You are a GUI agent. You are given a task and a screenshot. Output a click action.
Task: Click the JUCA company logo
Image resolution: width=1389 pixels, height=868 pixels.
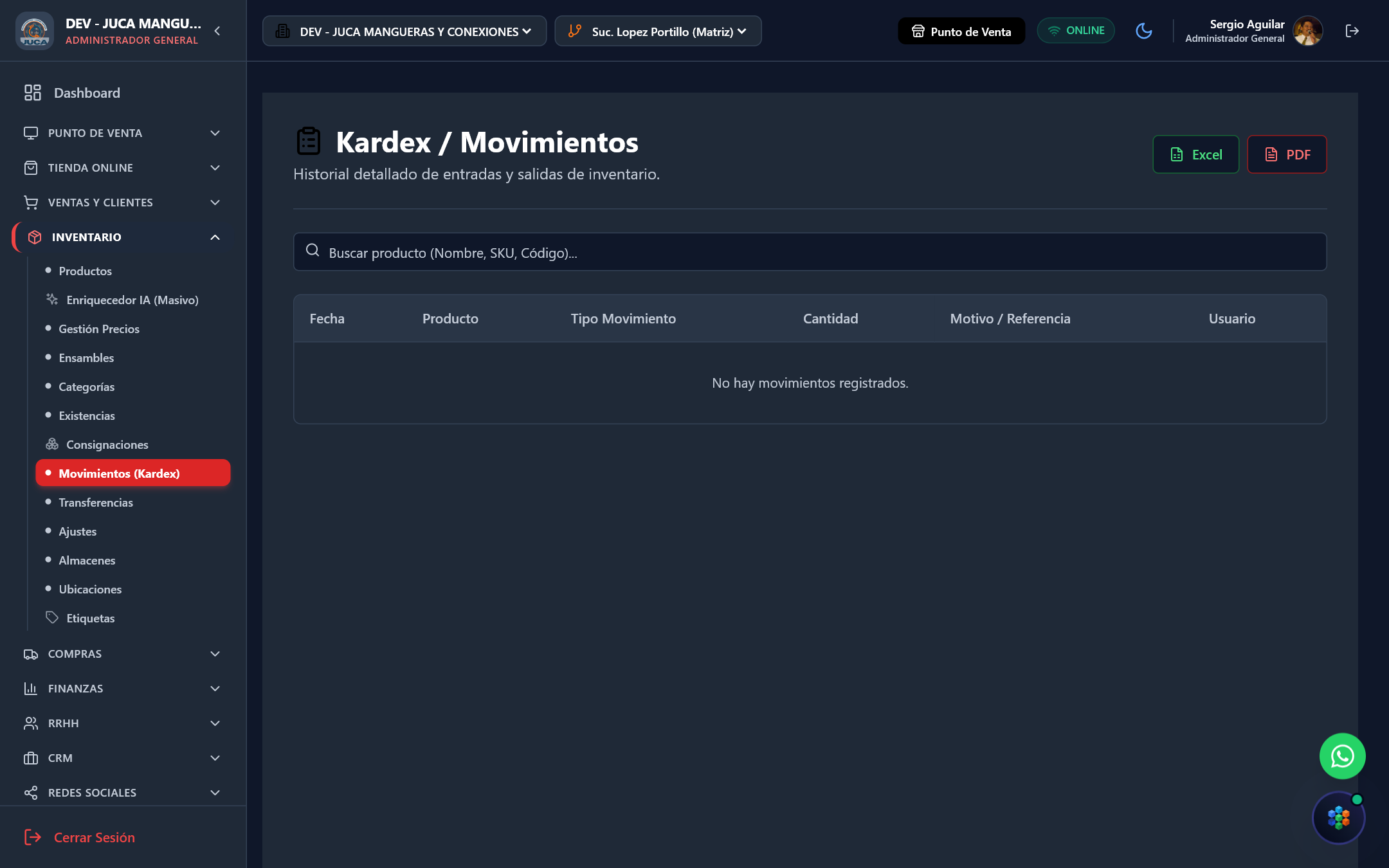(34, 31)
